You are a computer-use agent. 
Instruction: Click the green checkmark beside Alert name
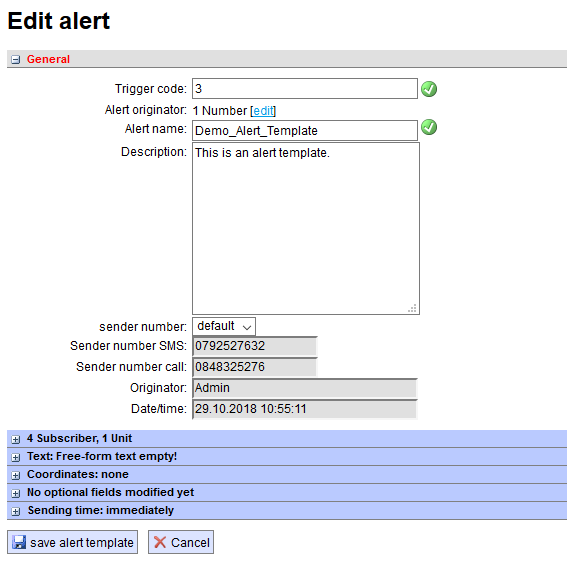click(429, 127)
